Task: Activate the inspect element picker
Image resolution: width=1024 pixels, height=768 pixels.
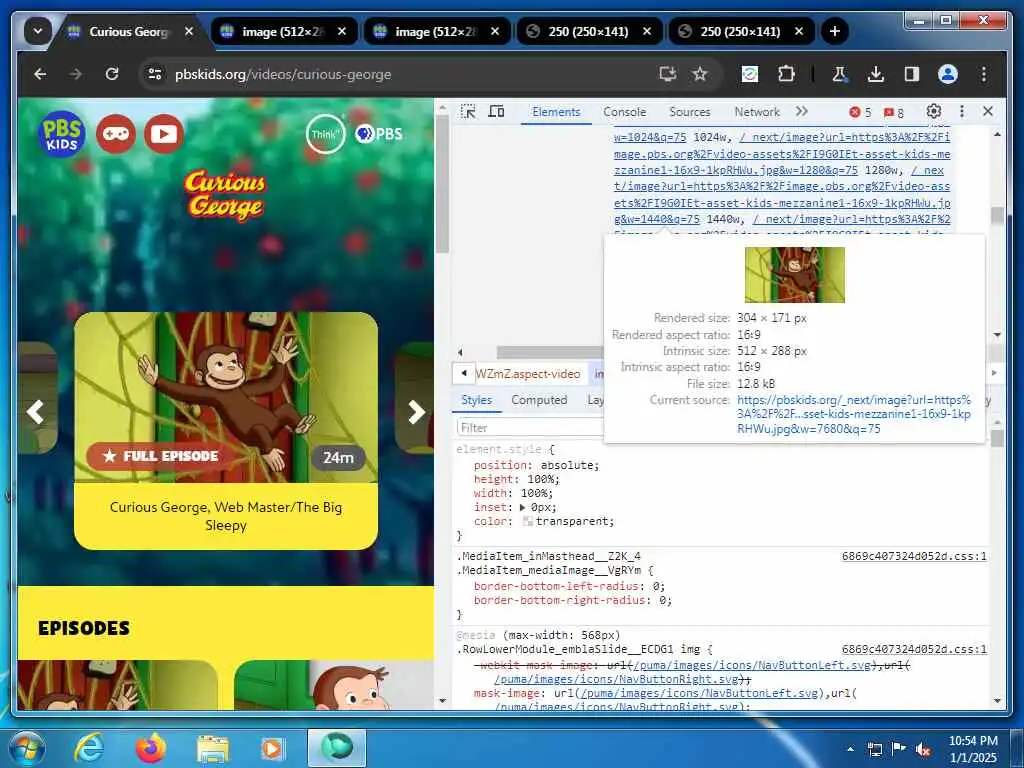Action: click(x=468, y=112)
